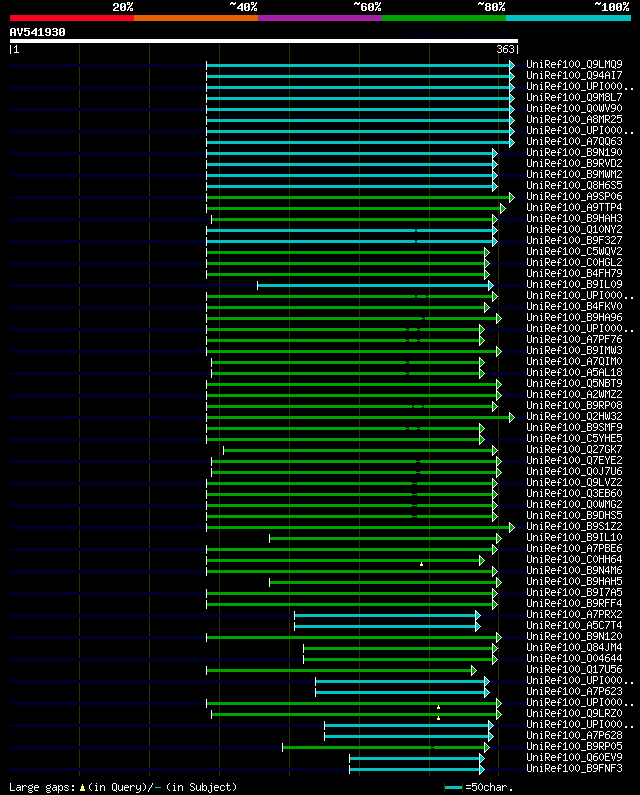Image resolution: width=640 pixels, height=795 pixels.
Task: Click the arrowhead of the A5C7T4 hit
Action: click(478, 627)
